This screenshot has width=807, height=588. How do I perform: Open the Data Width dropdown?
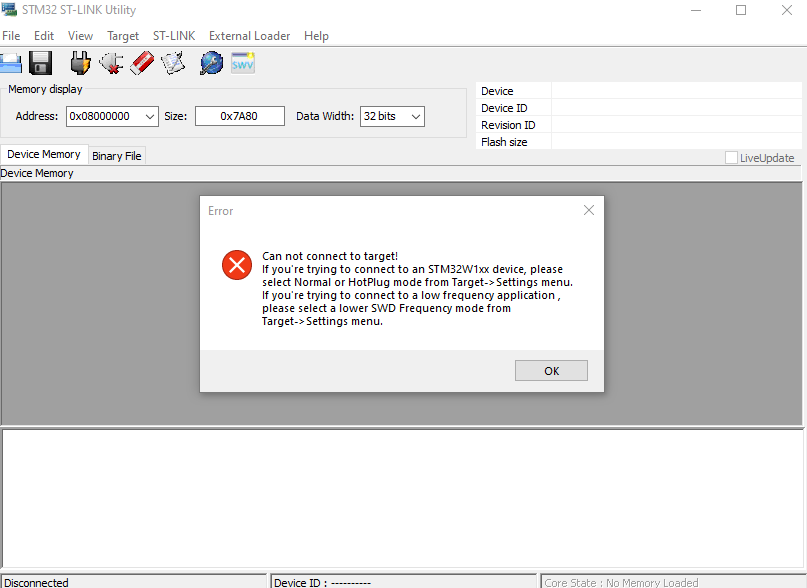tap(416, 117)
